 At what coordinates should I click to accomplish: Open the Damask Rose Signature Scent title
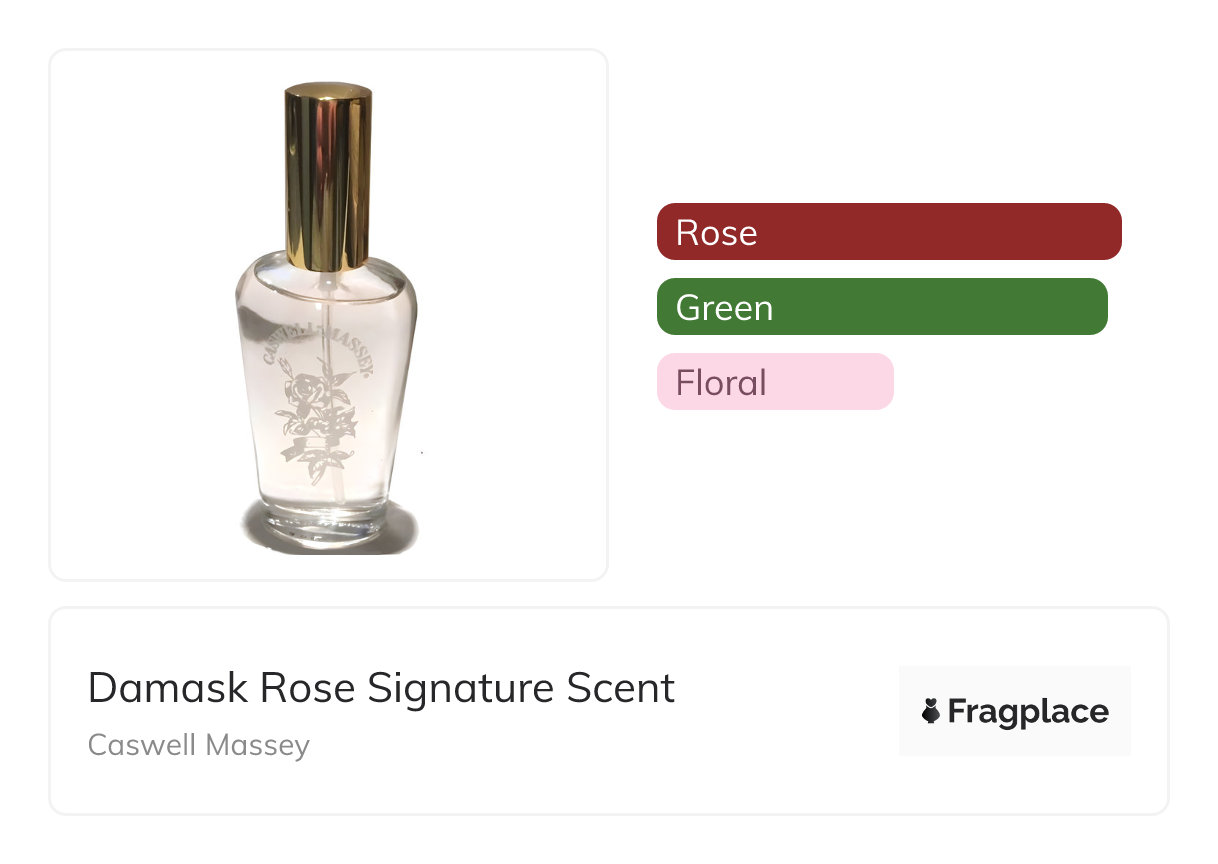381,688
